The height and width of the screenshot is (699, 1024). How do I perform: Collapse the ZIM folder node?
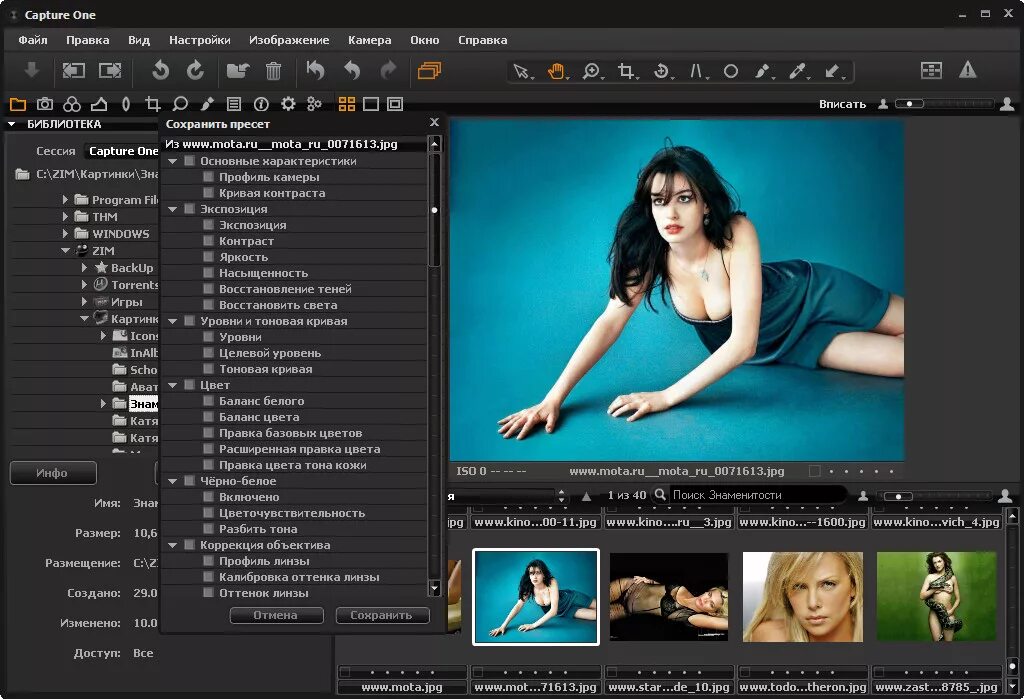point(65,250)
